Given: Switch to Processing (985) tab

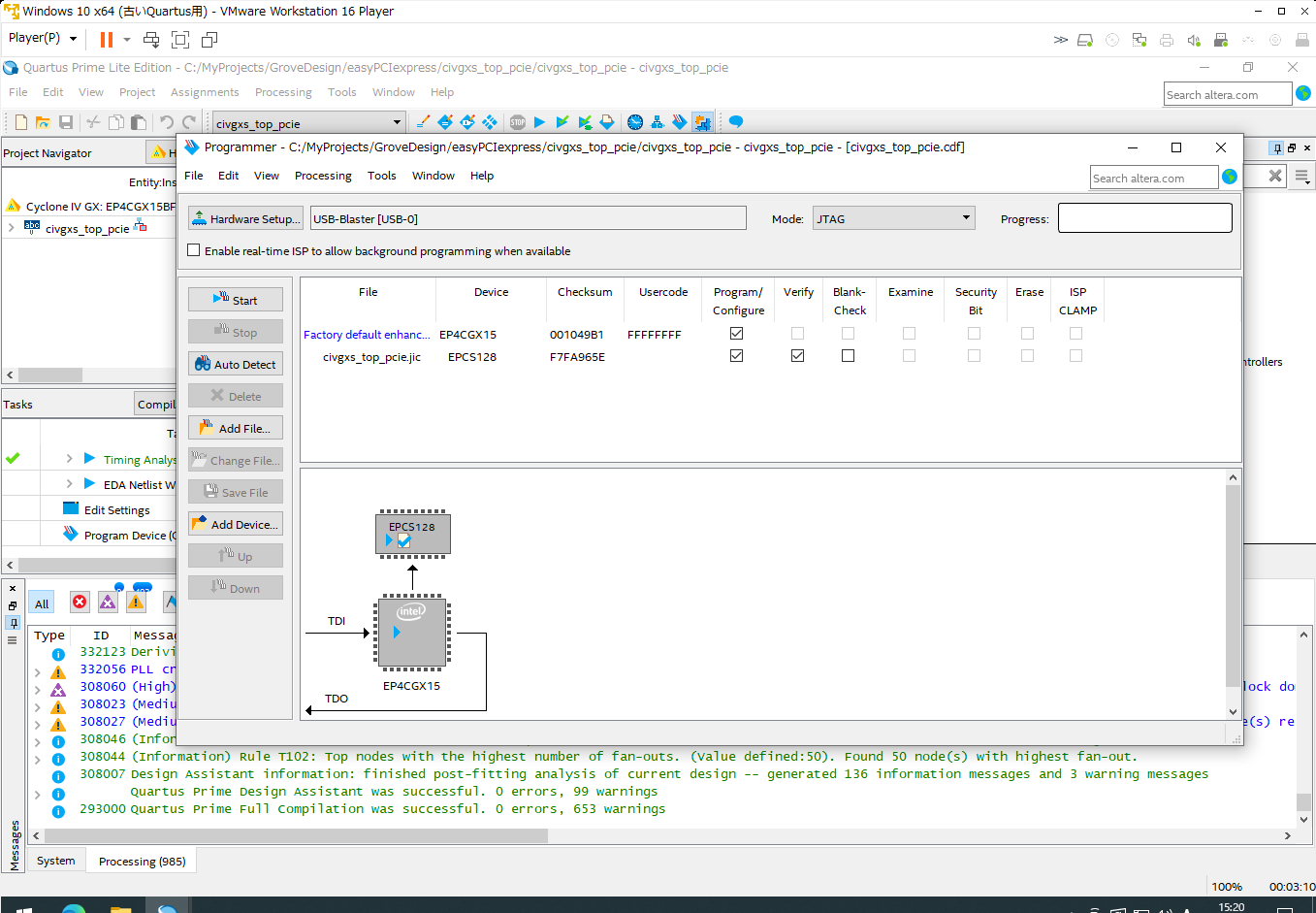Looking at the screenshot, I should [x=142, y=861].
